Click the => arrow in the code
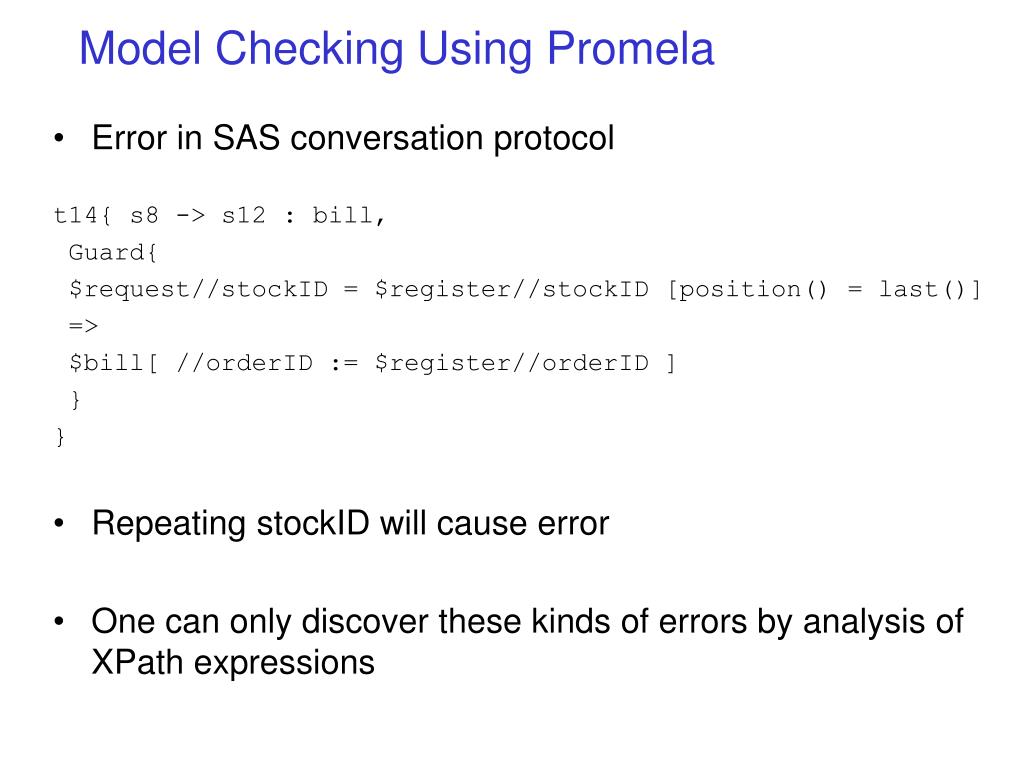 point(84,325)
